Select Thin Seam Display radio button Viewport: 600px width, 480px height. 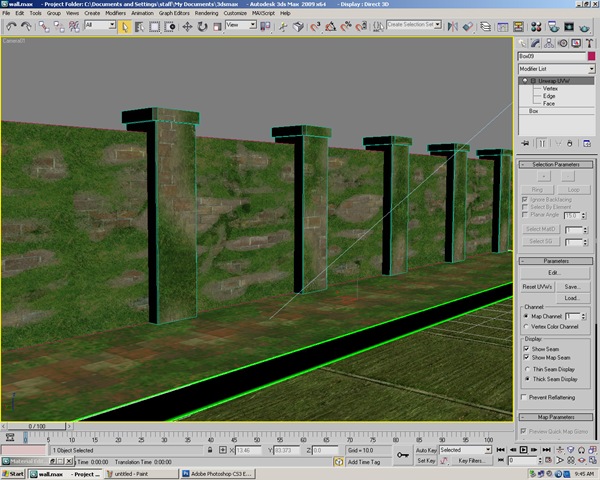[527, 368]
